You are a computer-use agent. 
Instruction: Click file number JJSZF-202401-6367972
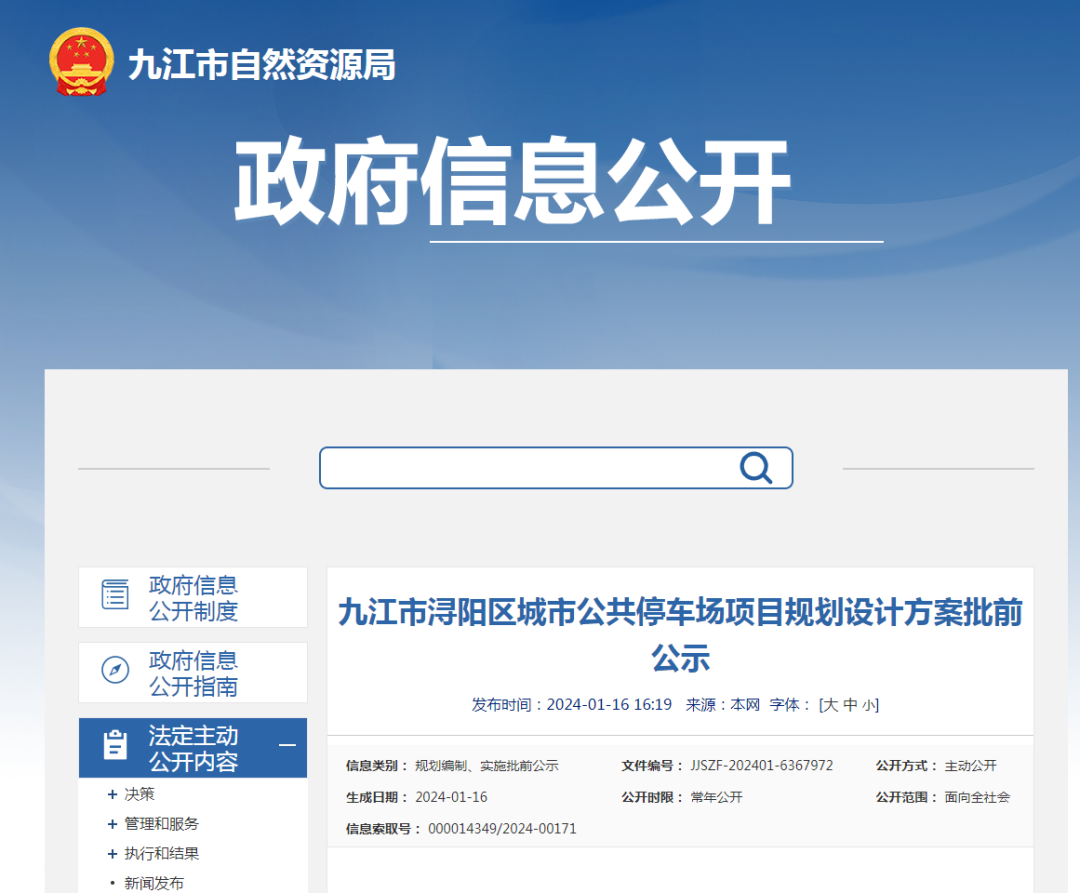[762, 766]
